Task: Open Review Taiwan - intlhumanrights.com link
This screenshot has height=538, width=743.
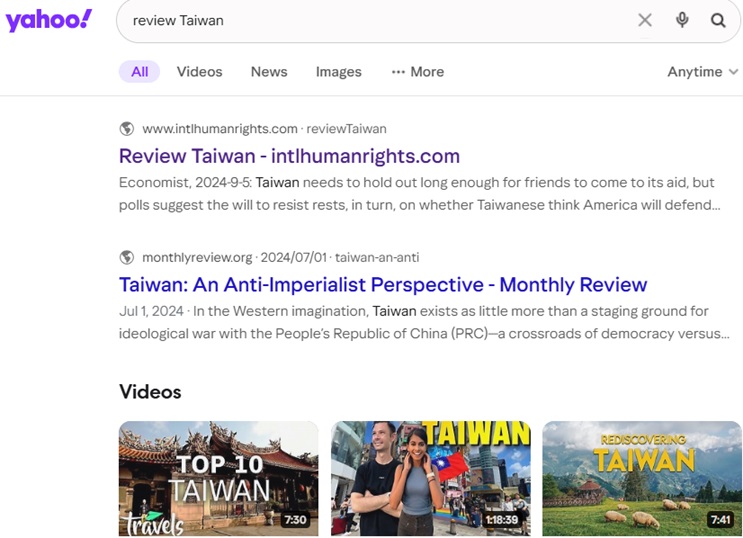Action: tap(289, 156)
